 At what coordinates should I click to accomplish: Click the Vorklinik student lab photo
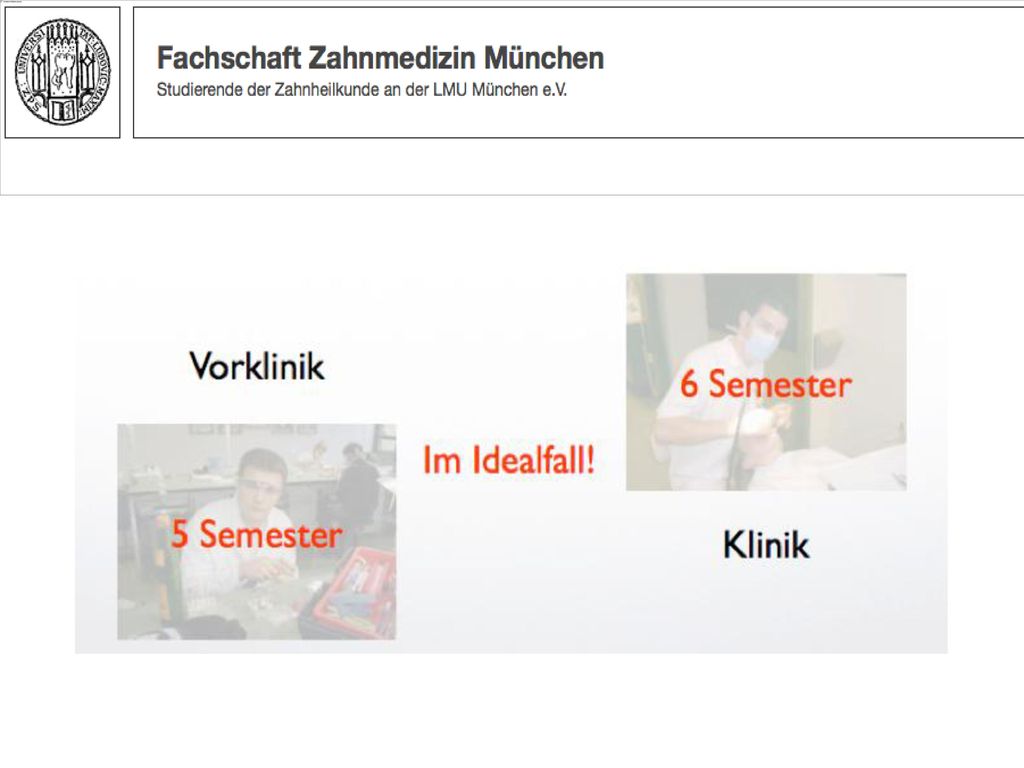click(x=257, y=532)
